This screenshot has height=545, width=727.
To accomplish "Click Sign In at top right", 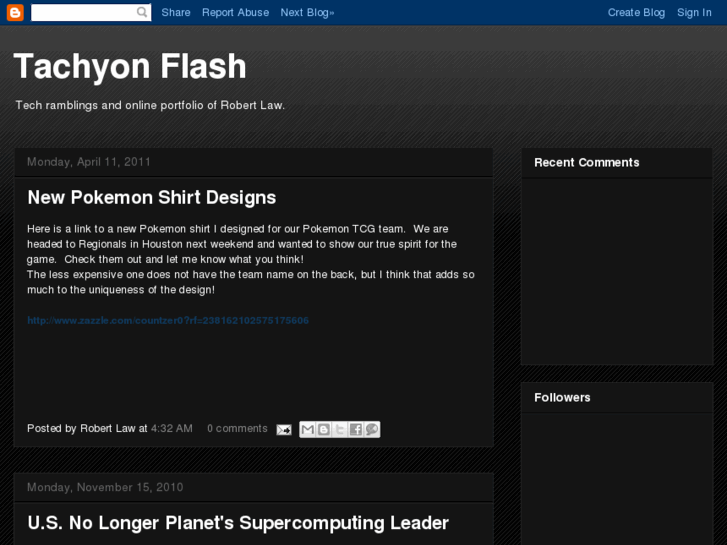I will click(x=694, y=13).
